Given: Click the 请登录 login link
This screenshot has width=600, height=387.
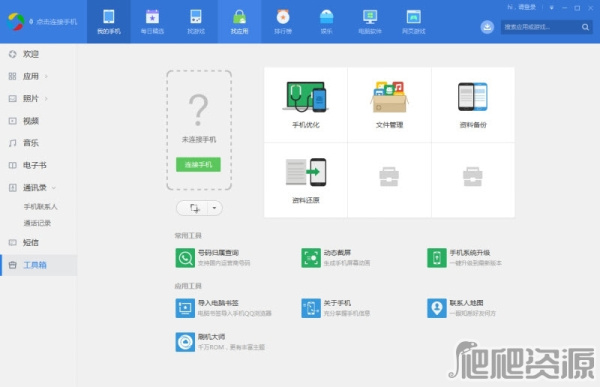Looking at the screenshot, I should coord(528,7).
